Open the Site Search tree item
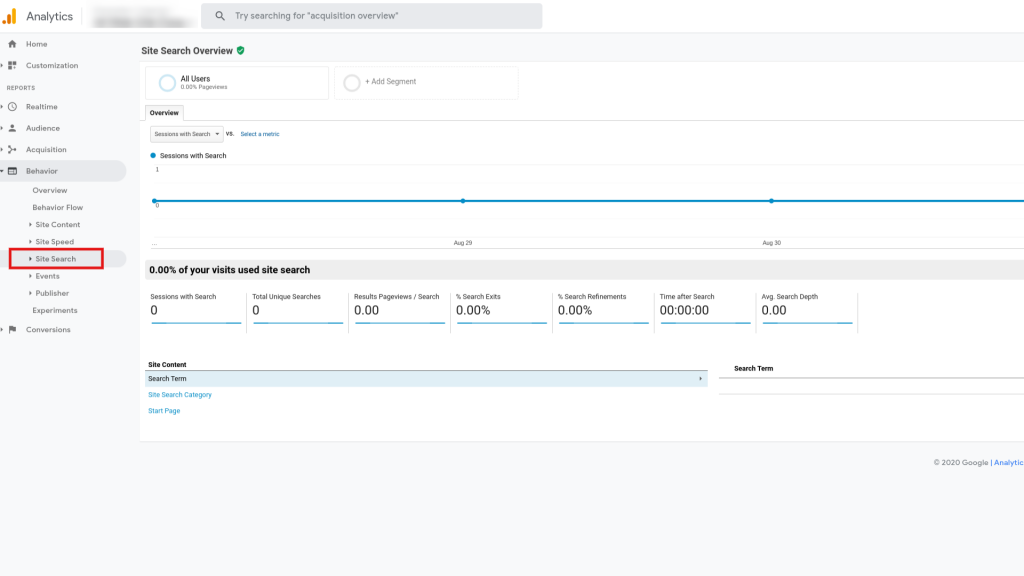This screenshot has height=576, width=1024. [x=55, y=259]
